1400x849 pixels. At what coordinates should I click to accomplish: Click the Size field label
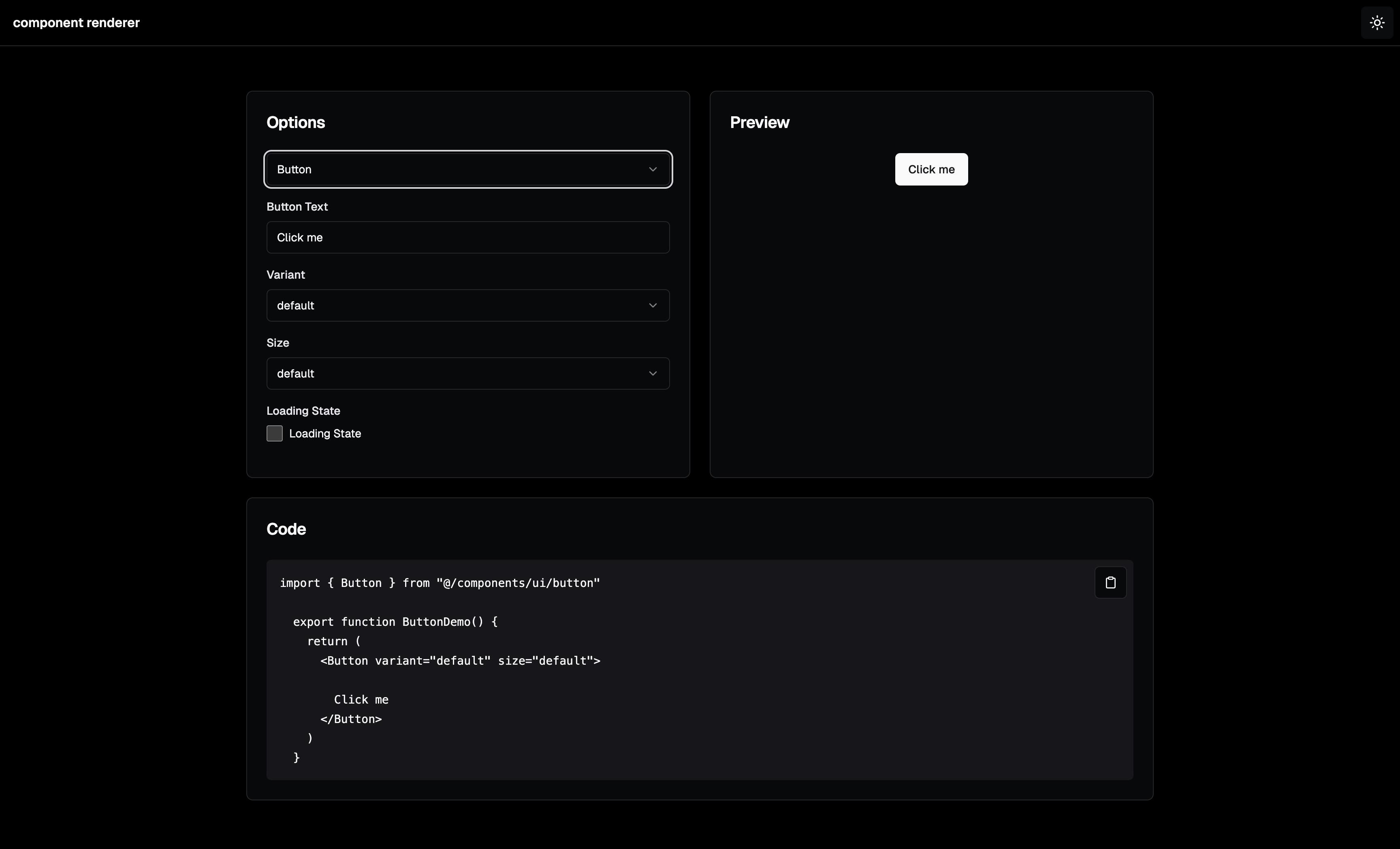point(278,343)
